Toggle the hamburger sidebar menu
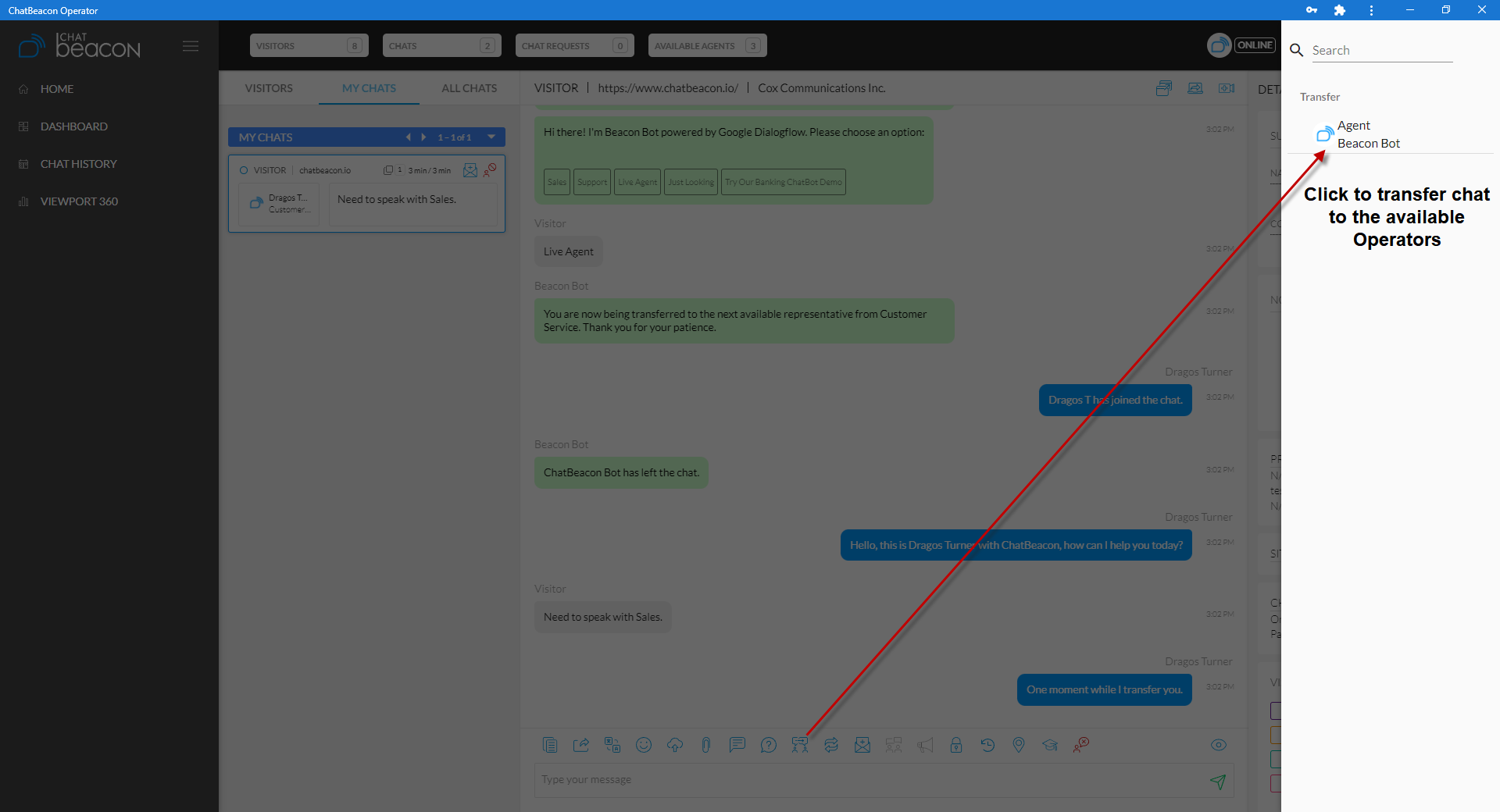 click(x=191, y=46)
